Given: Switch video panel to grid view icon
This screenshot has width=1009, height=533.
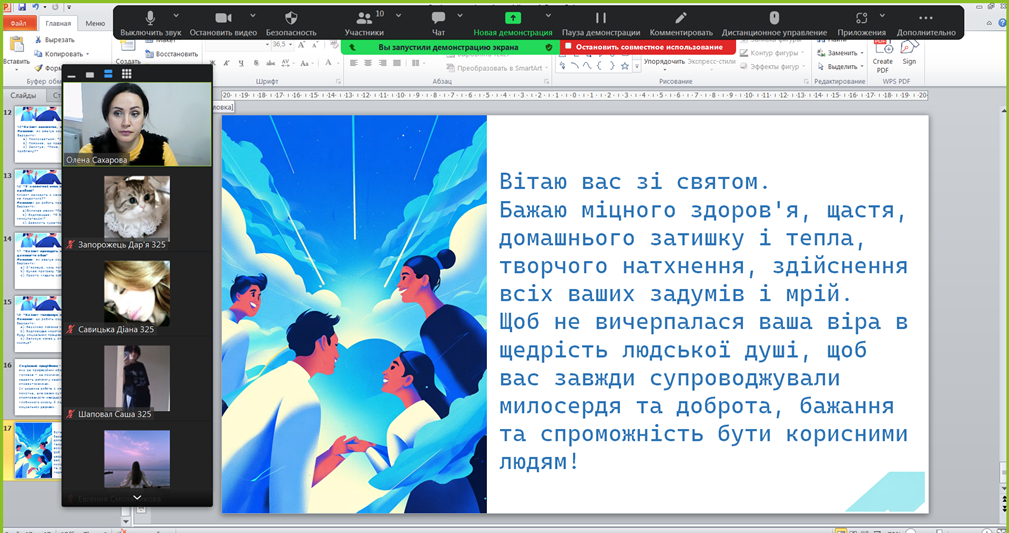Looking at the screenshot, I should (127, 74).
